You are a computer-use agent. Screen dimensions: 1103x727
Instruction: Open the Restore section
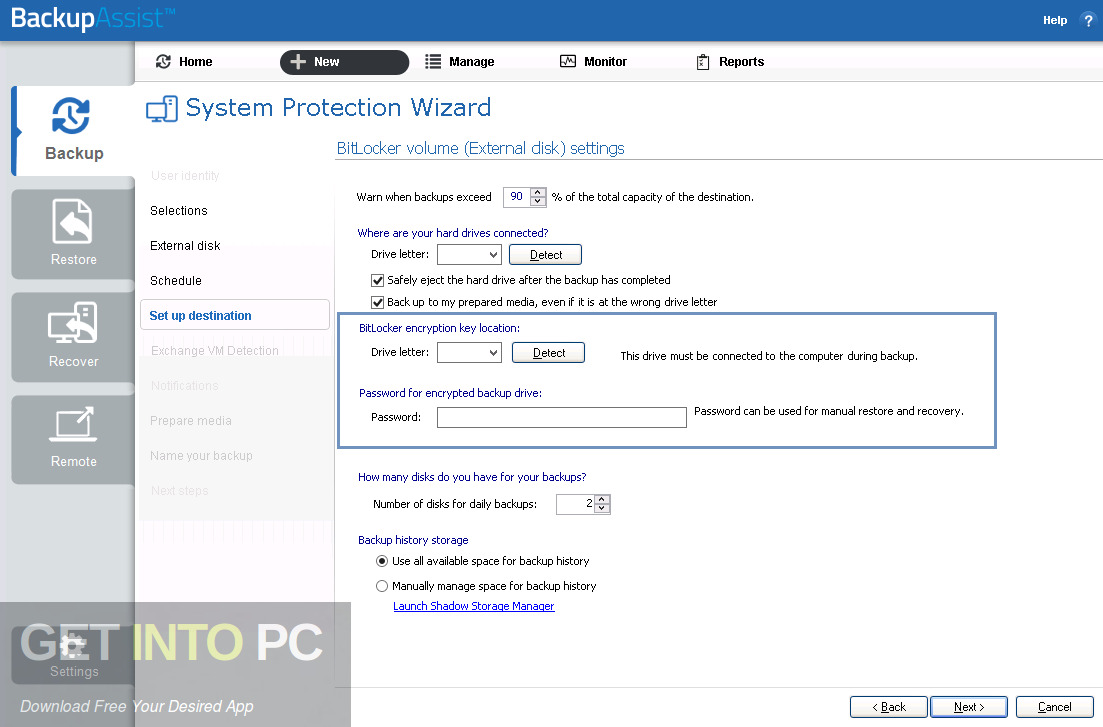(73, 234)
